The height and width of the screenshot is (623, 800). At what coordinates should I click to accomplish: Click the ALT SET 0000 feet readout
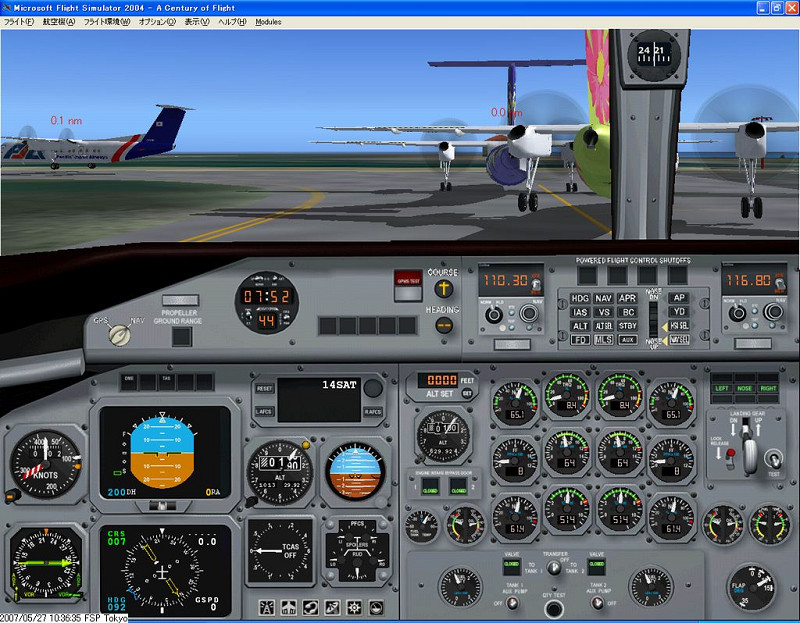[x=442, y=380]
